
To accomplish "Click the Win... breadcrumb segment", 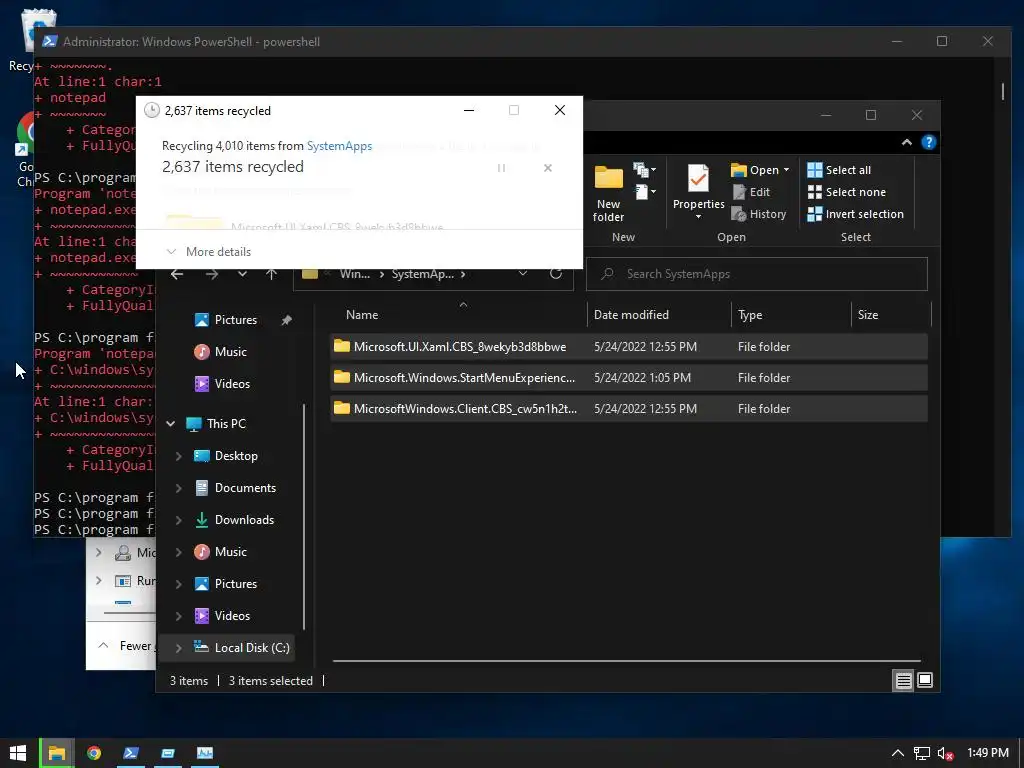I will tap(355, 274).
